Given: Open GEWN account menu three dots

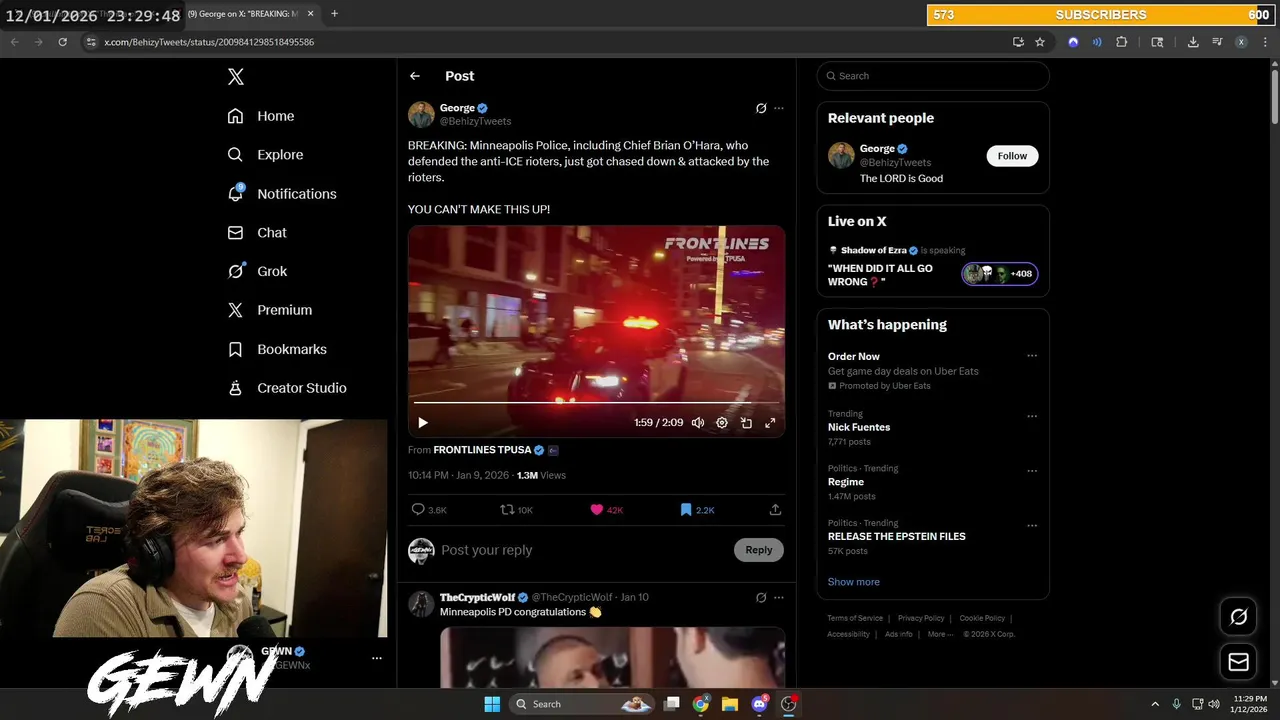Looking at the screenshot, I should 377,658.
